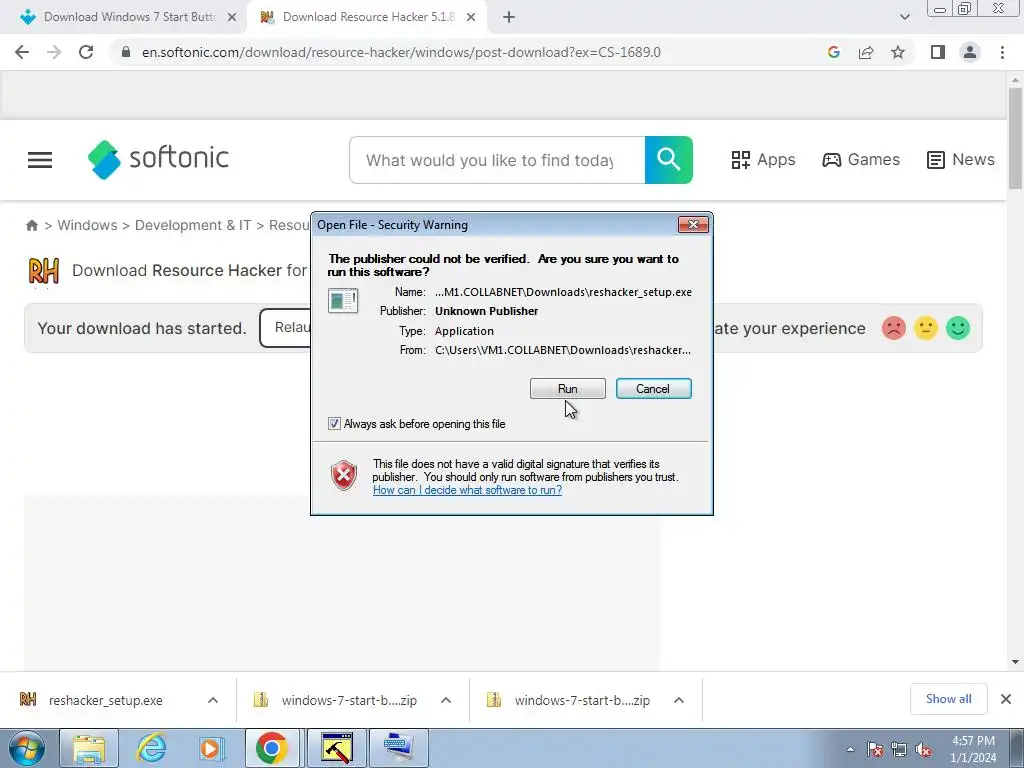Switch to Download Windows 7 Start Button tab
1024x768 pixels.
(128, 17)
